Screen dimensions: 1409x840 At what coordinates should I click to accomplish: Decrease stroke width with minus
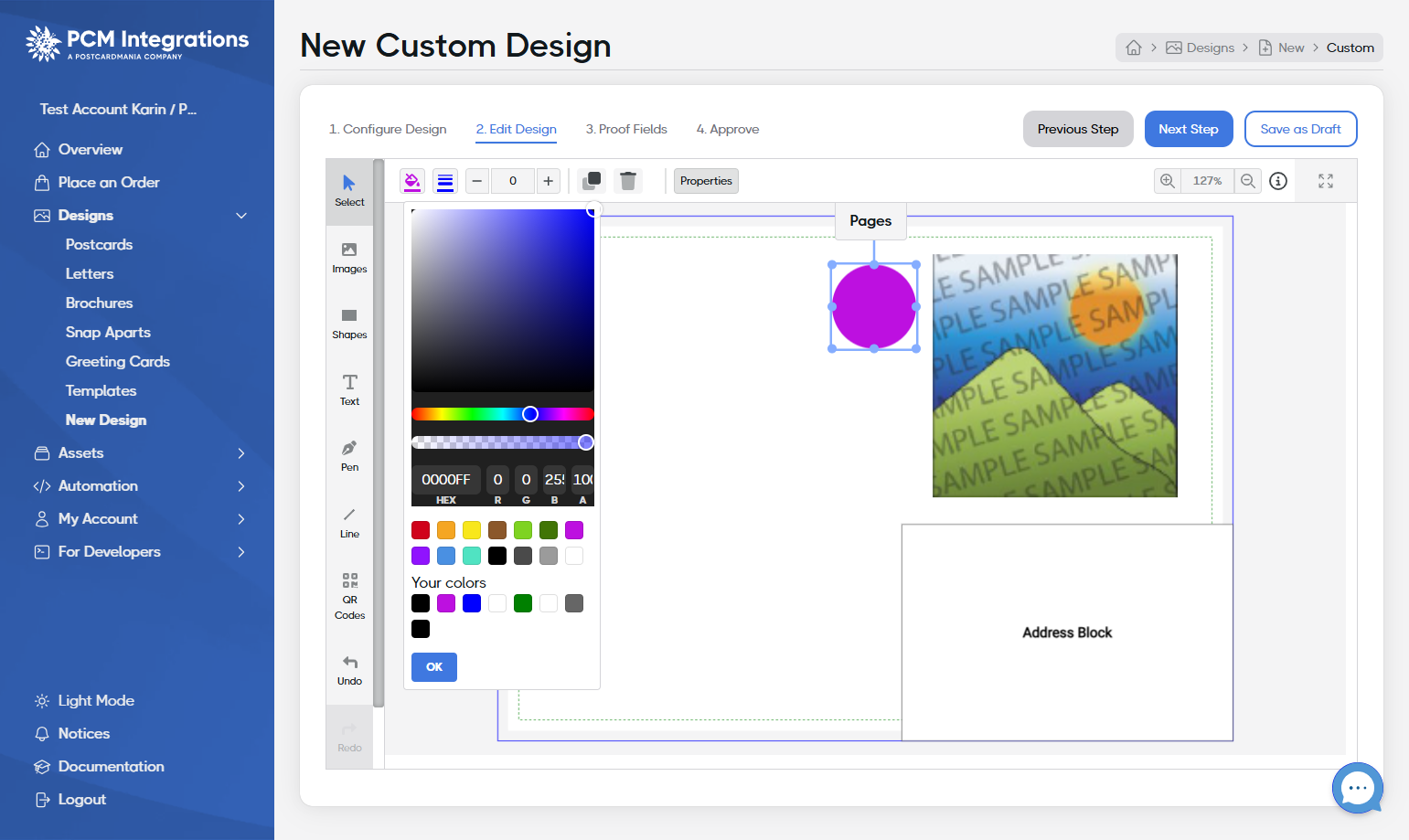pos(477,181)
